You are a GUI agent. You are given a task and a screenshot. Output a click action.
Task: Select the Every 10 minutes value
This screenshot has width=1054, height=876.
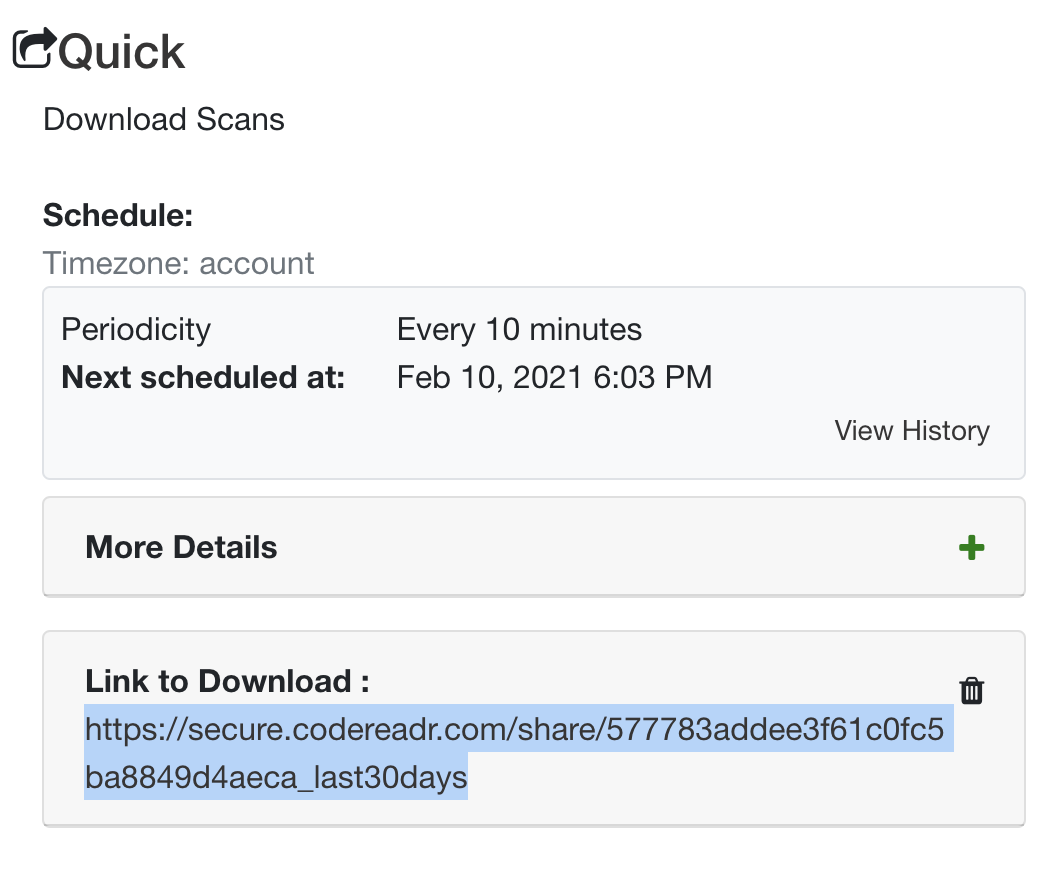click(x=519, y=329)
